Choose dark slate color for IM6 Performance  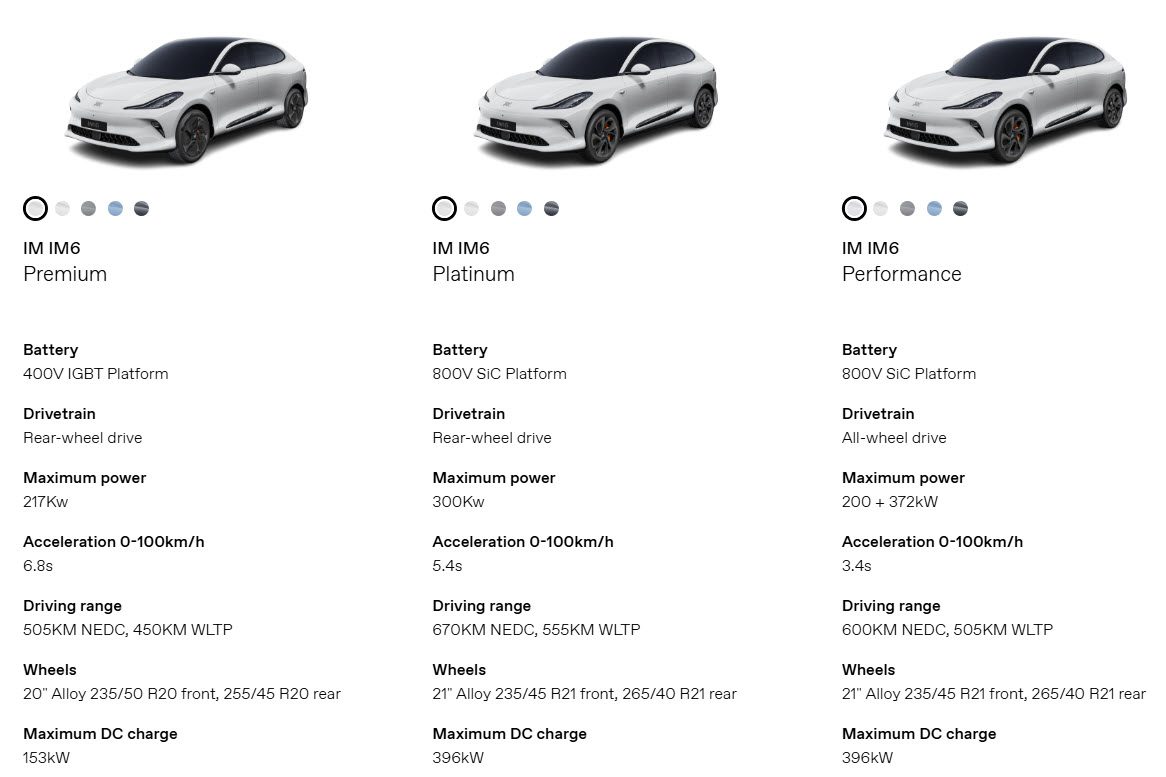pos(960,209)
